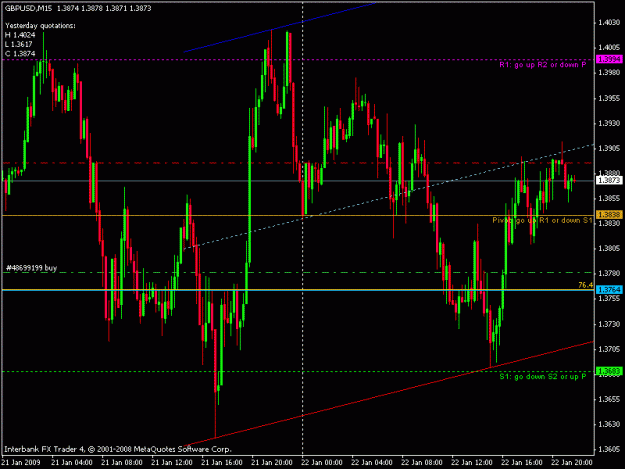Click the '21 Jan 12:00' time axis label
Viewport: 625px width, 469px height.
coord(172,463)
